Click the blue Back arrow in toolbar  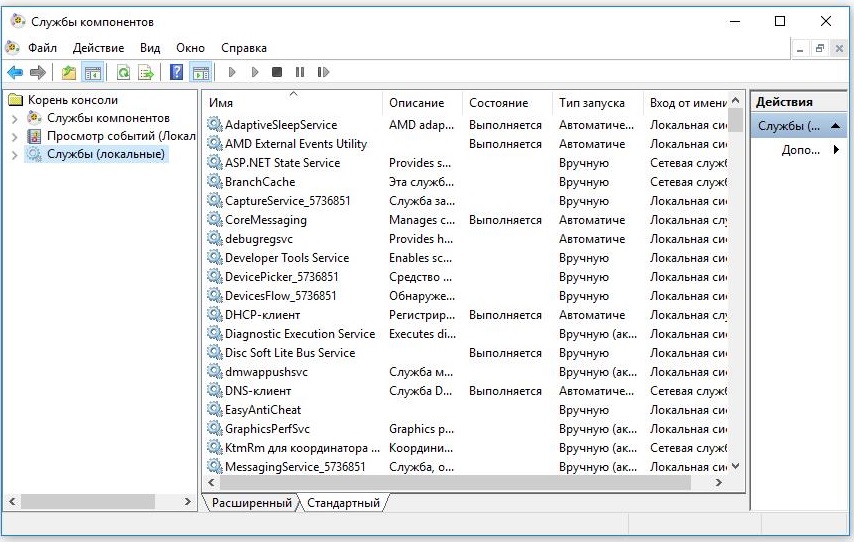tap(15, 72)
